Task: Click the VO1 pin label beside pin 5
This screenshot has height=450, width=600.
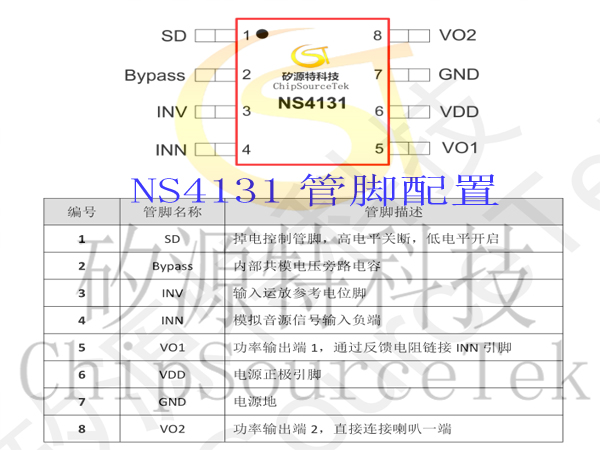Action: coord(460,148)
